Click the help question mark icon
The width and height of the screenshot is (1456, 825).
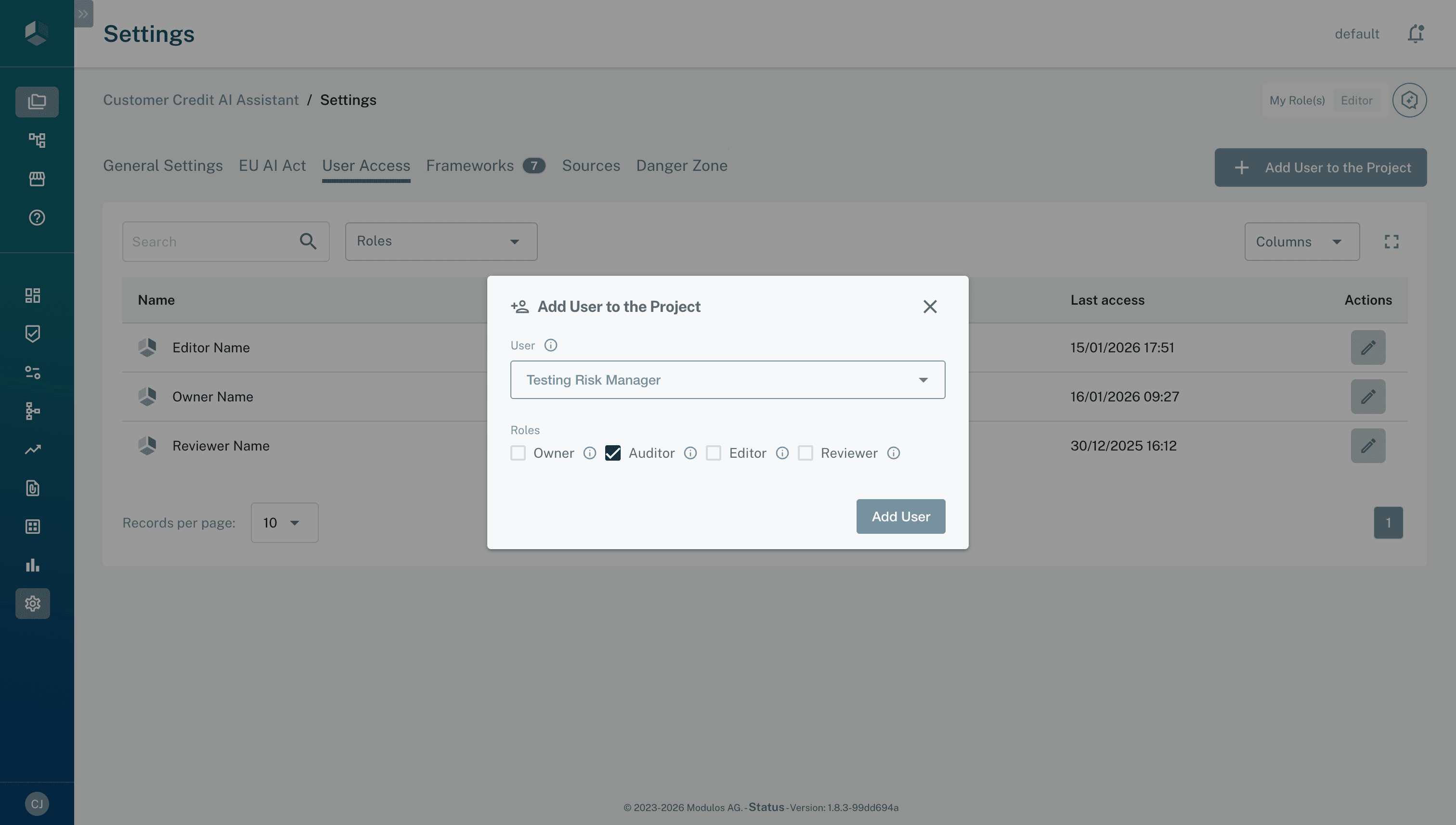point(37,218)
